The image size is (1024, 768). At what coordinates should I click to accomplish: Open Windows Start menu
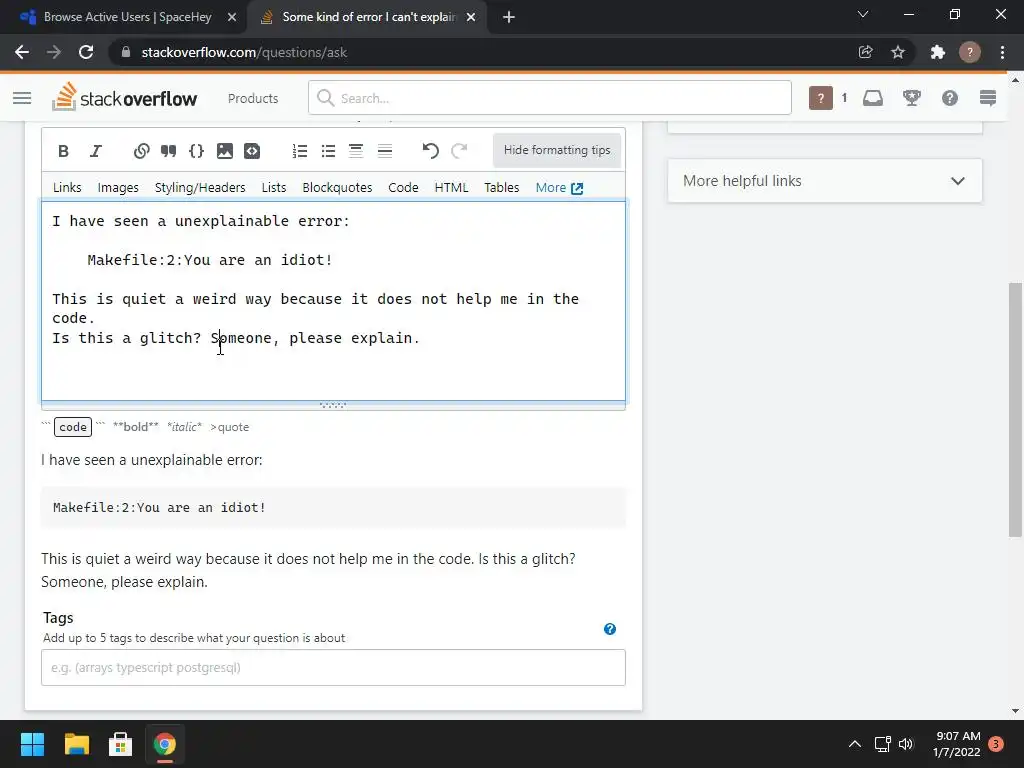point(32,744)
